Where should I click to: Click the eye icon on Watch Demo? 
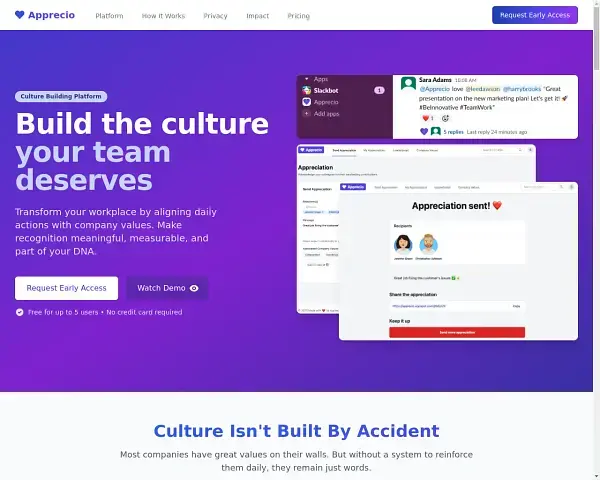click(194, 288)
